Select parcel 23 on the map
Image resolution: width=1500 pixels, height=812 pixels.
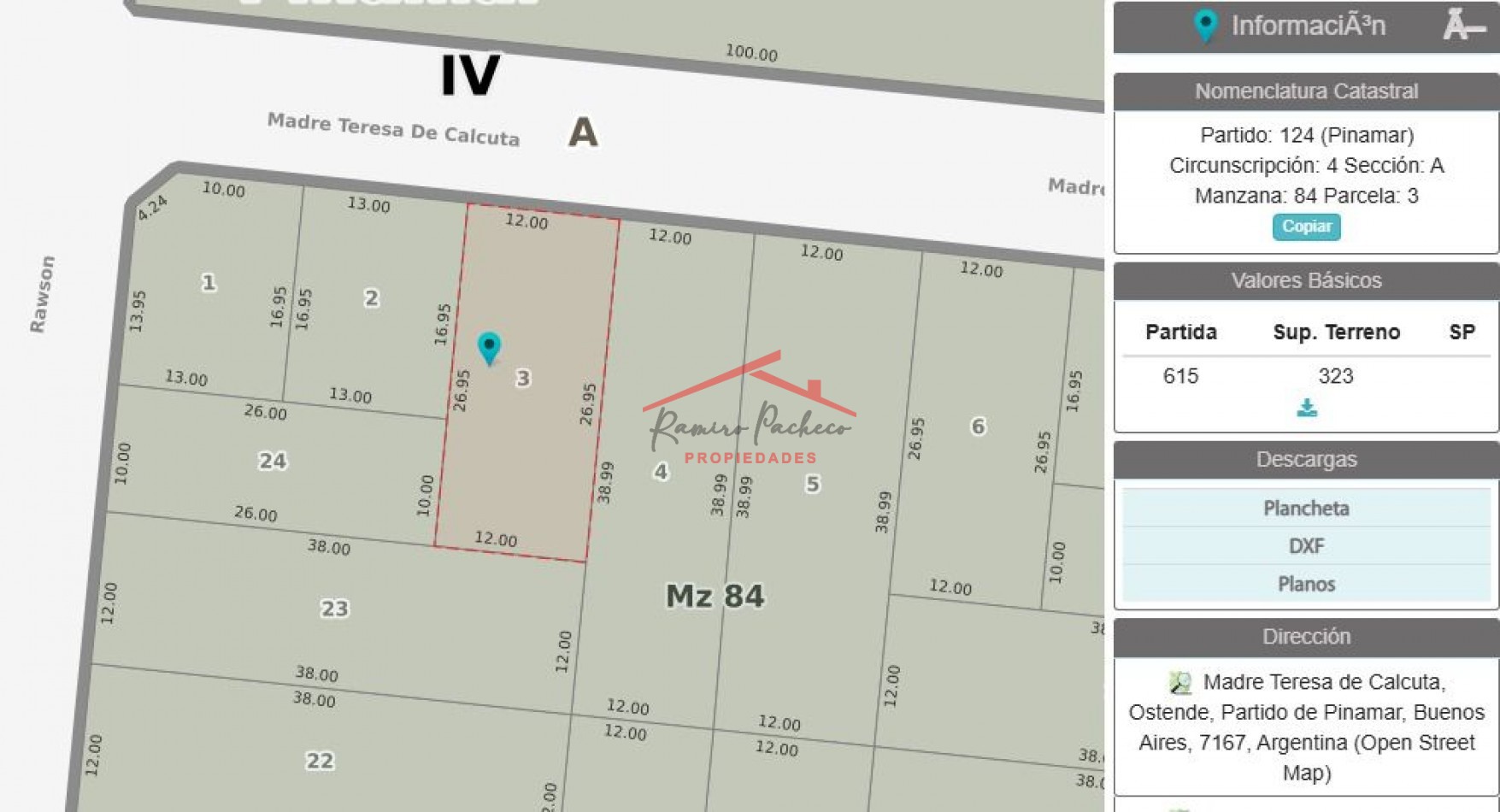[334, 609]
